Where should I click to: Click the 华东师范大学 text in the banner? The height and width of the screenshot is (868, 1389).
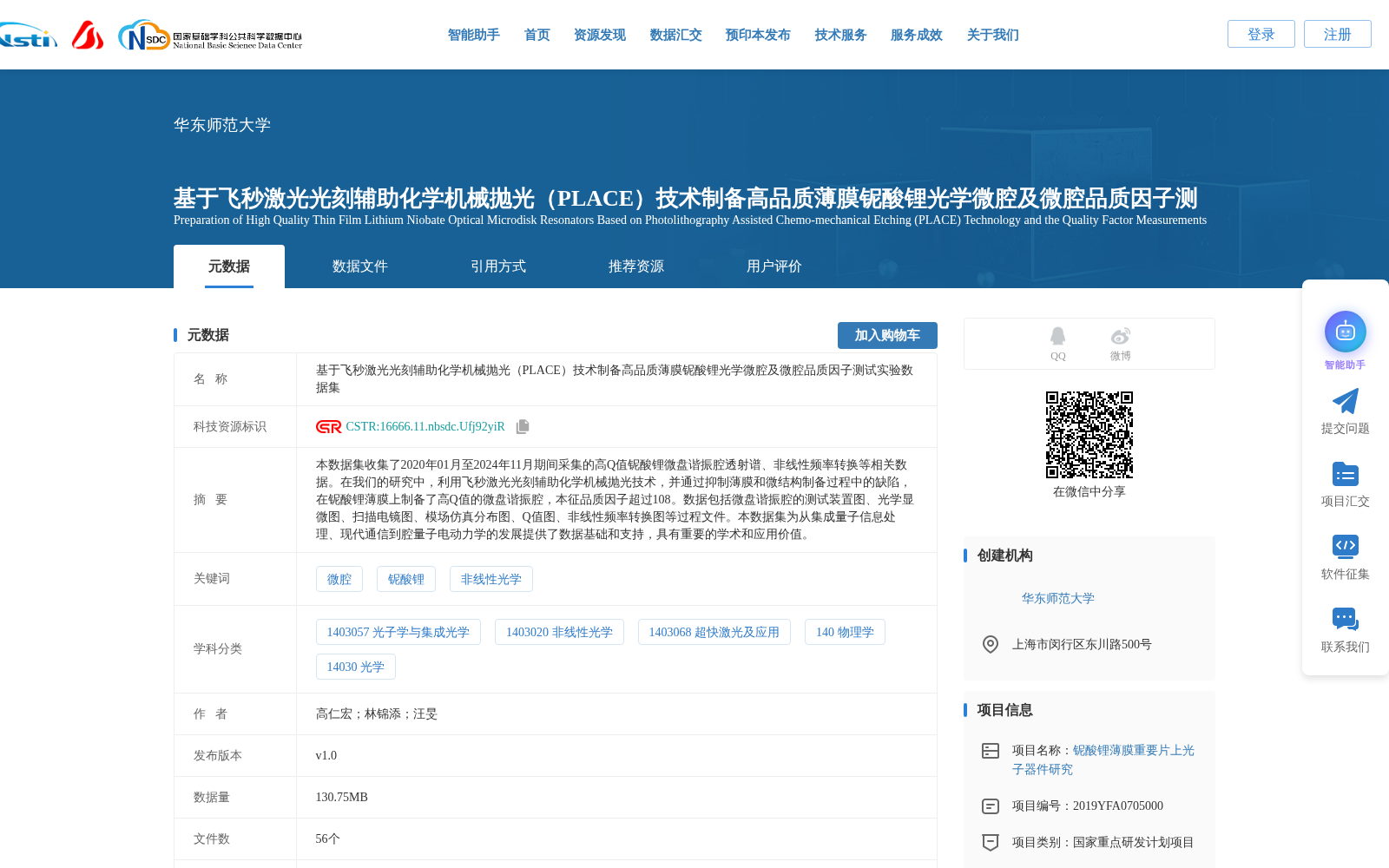tap(222, 125)
